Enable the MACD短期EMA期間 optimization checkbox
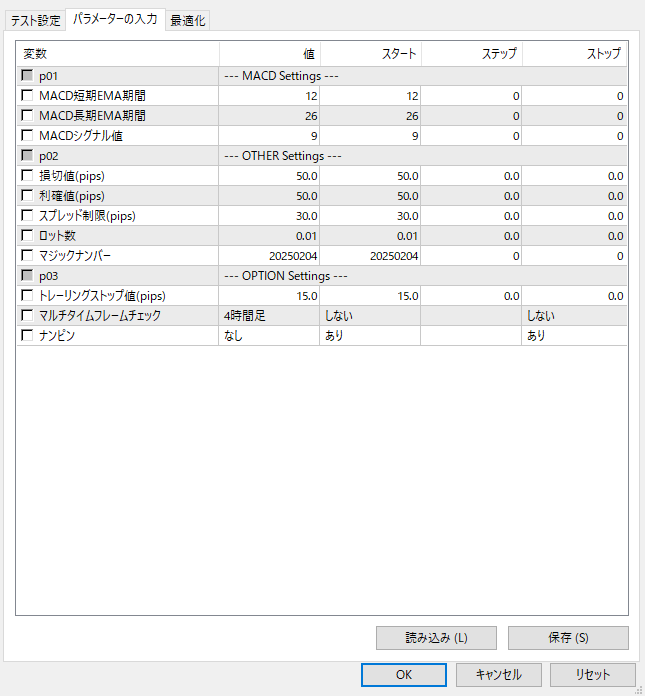This screenshot has height=696, width=645. (x=27, y=96)
